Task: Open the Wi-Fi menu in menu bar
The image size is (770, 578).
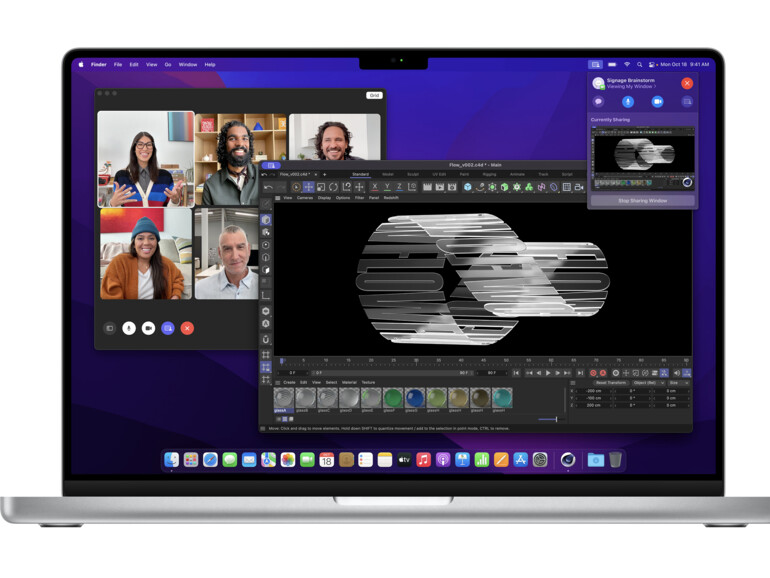Action: click(627, 64)
